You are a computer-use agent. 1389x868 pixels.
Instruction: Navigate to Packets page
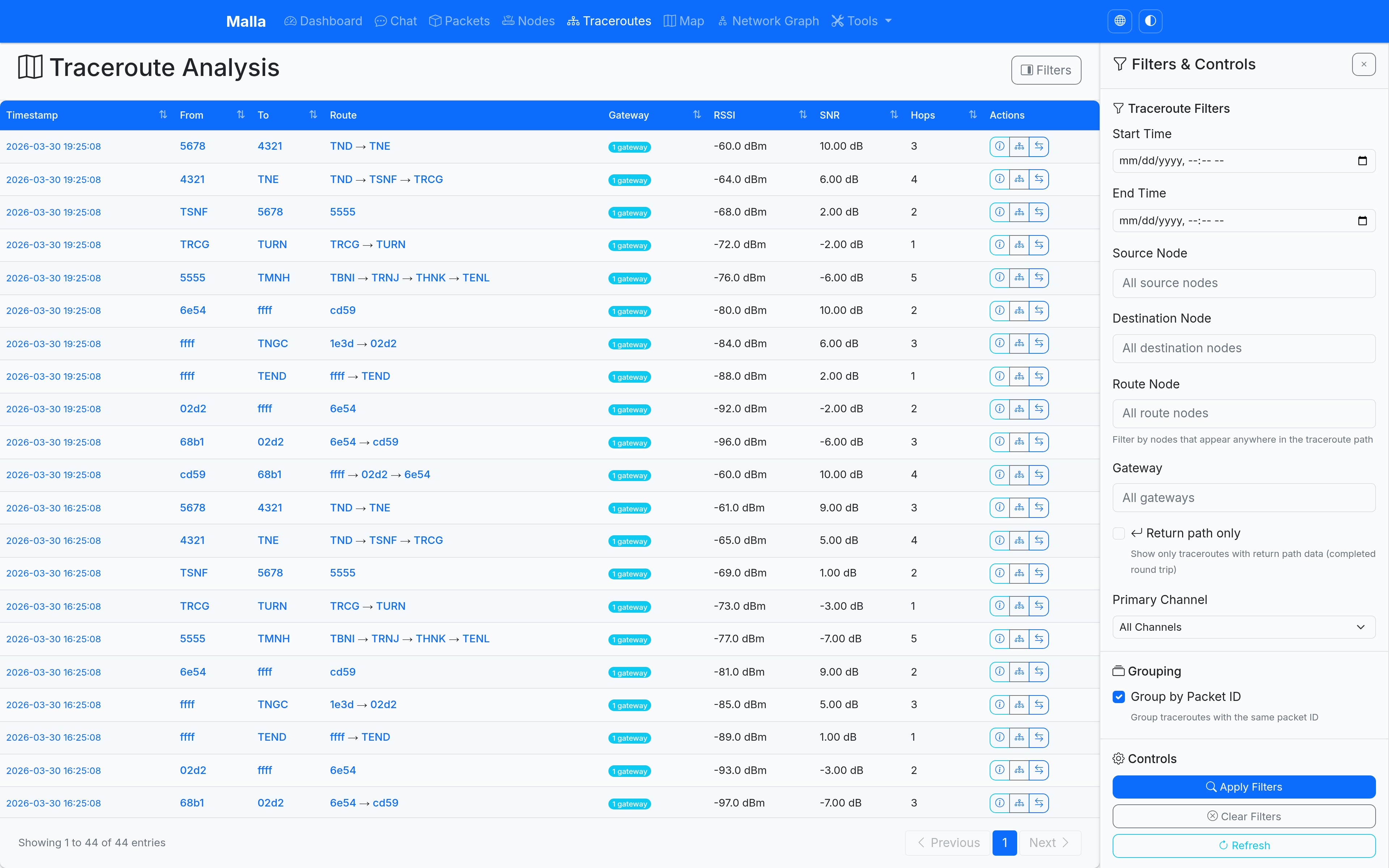459,21
